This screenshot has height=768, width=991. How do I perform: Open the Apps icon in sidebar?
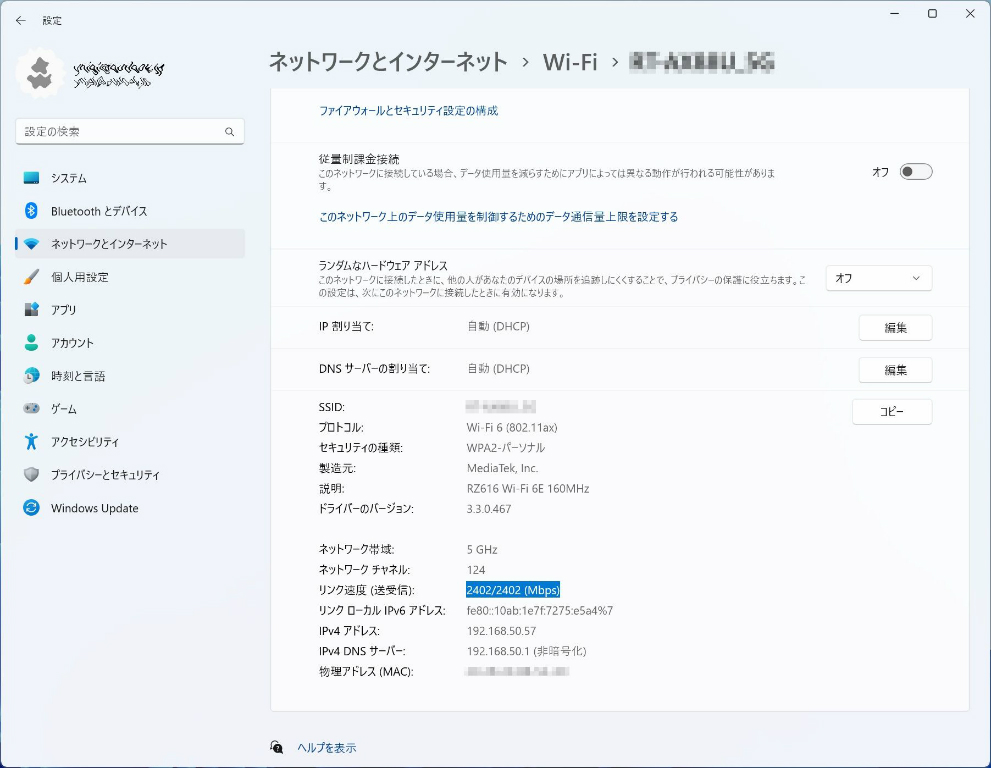tap(31, 310)
